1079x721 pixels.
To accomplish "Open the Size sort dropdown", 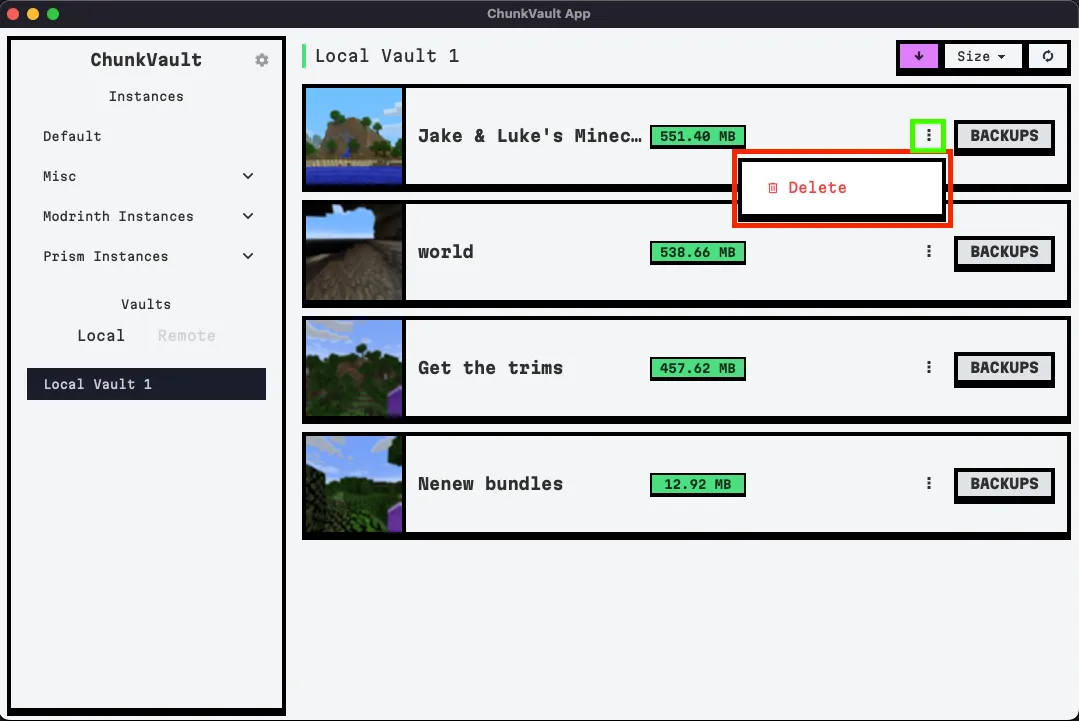I will tap(980, 56).
